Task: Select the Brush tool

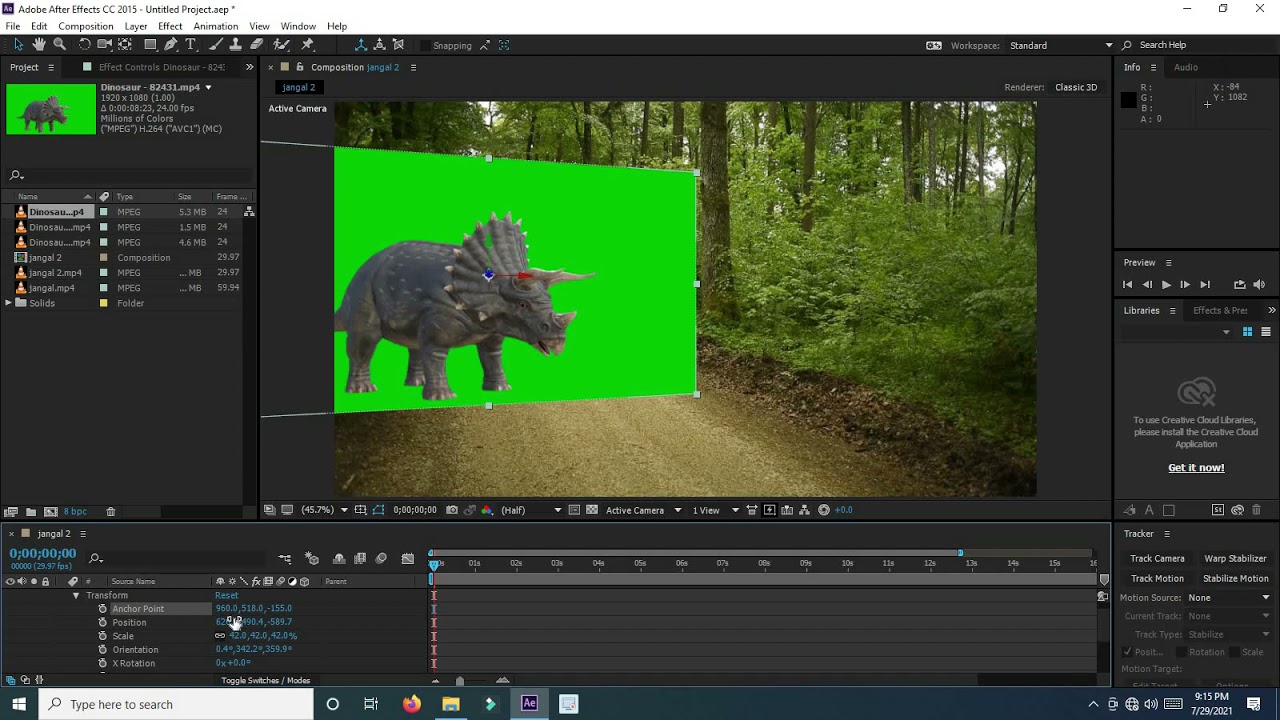Action: click(x=215, y=45)
